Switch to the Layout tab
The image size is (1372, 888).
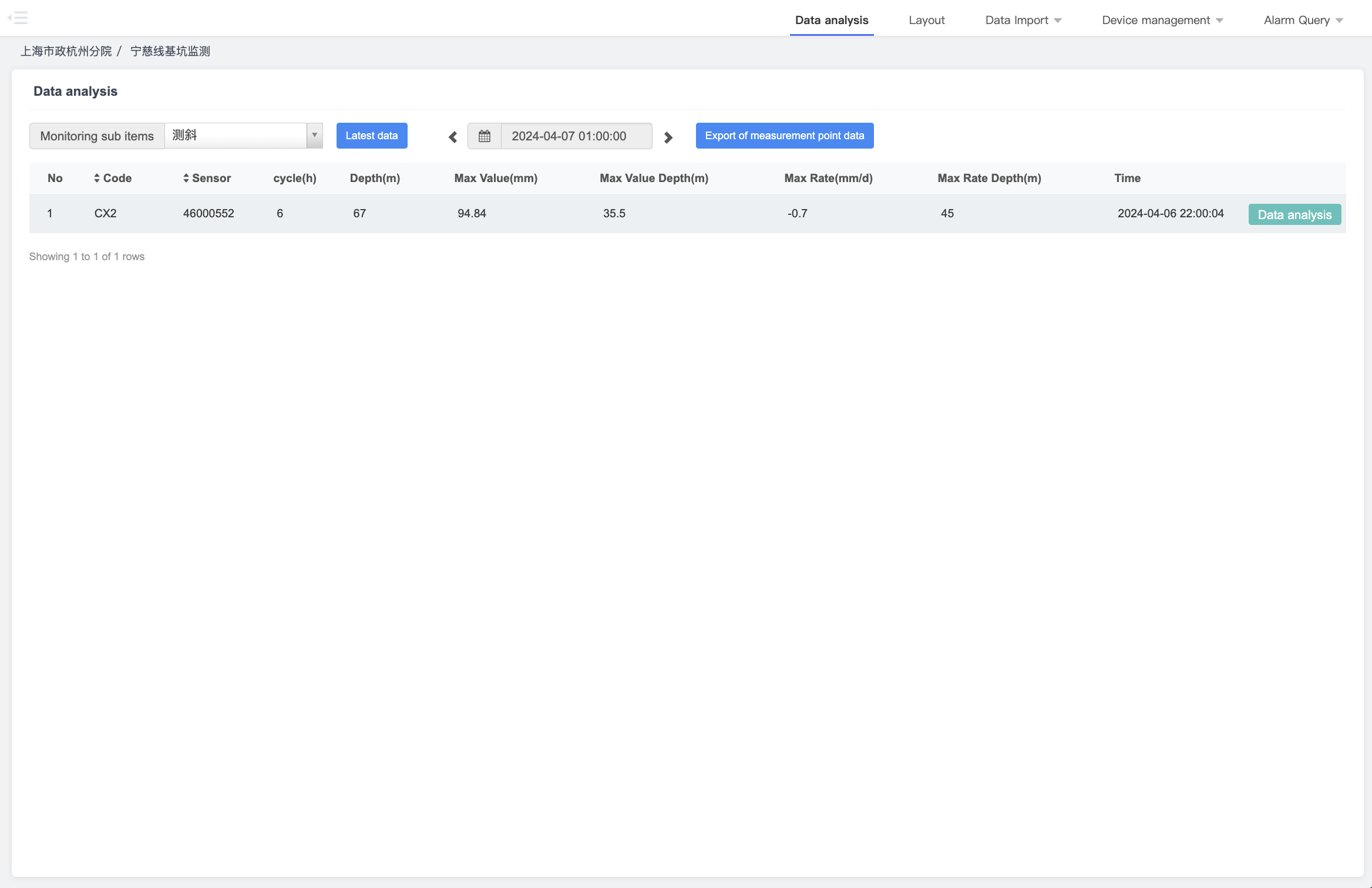926,20
